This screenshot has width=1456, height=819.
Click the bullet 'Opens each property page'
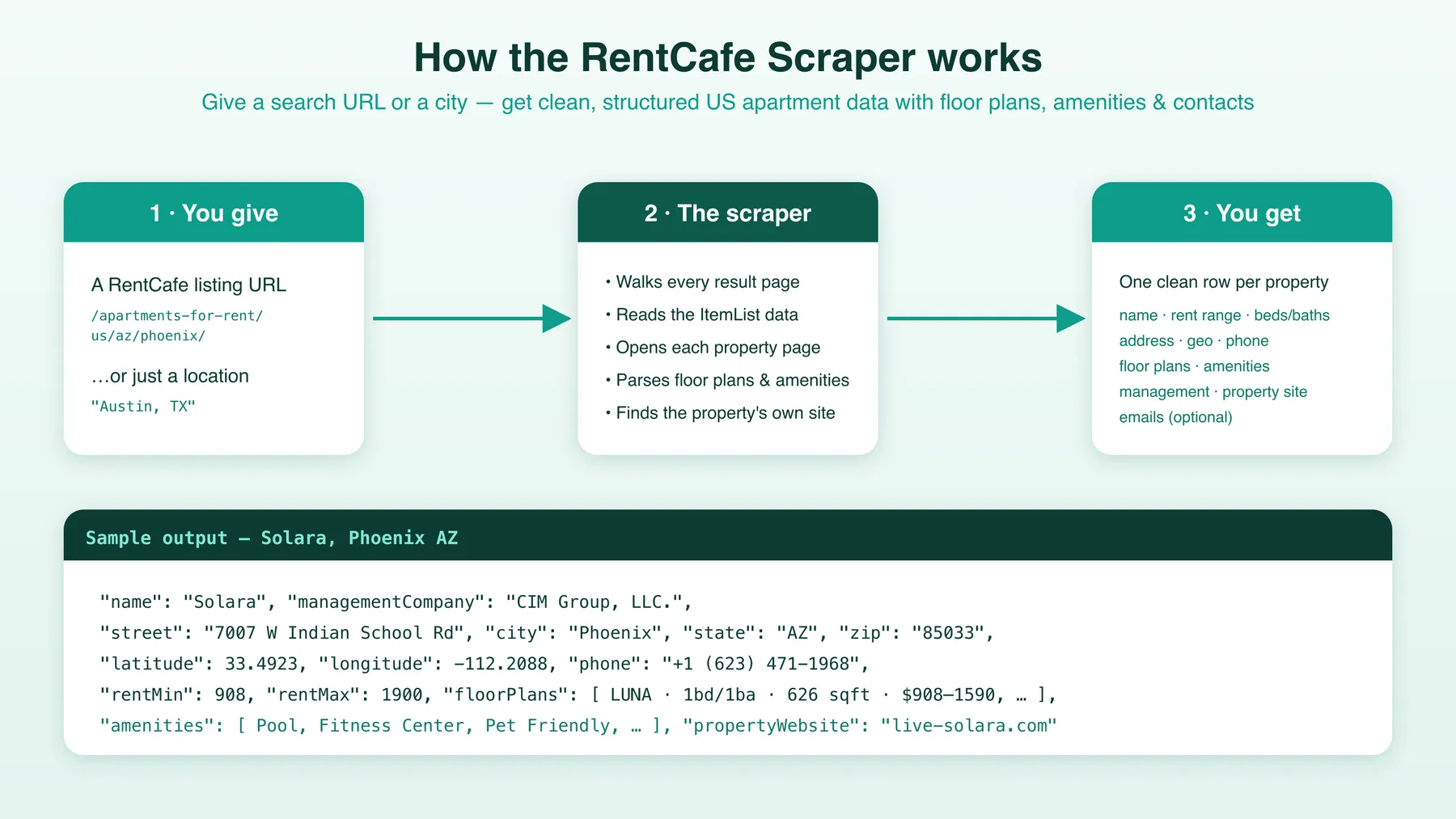click(x=713, y=348)
